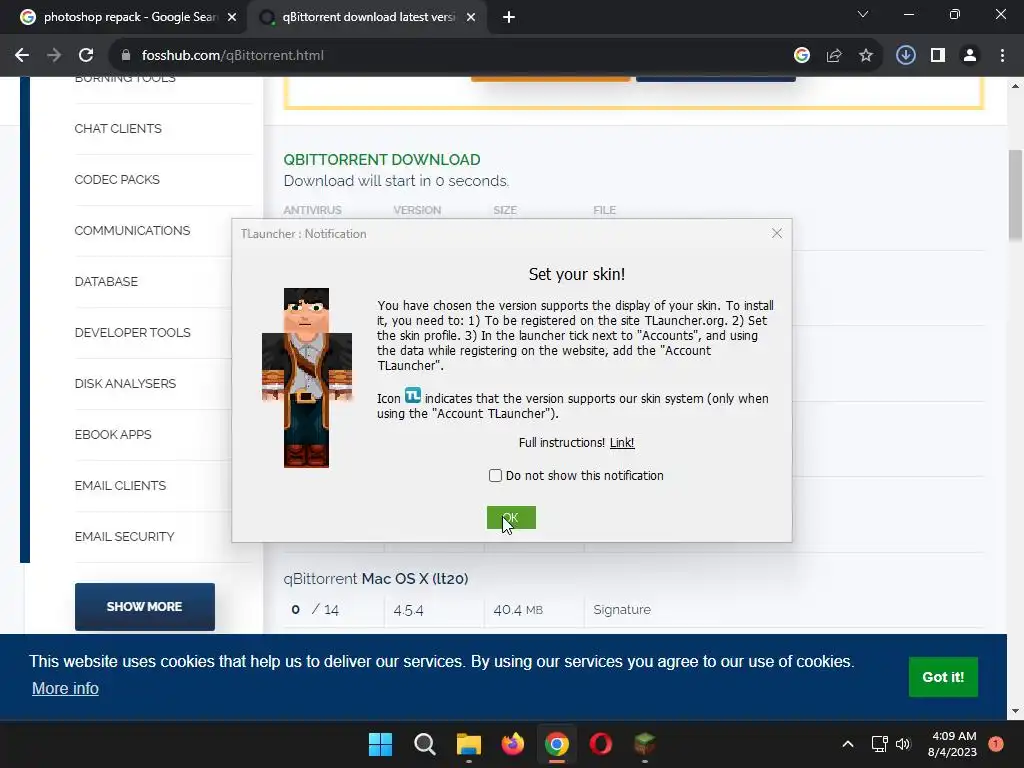Close the photoshop repack tab
Viewport: 1024px width, 768px height.
tap(232, 18)
